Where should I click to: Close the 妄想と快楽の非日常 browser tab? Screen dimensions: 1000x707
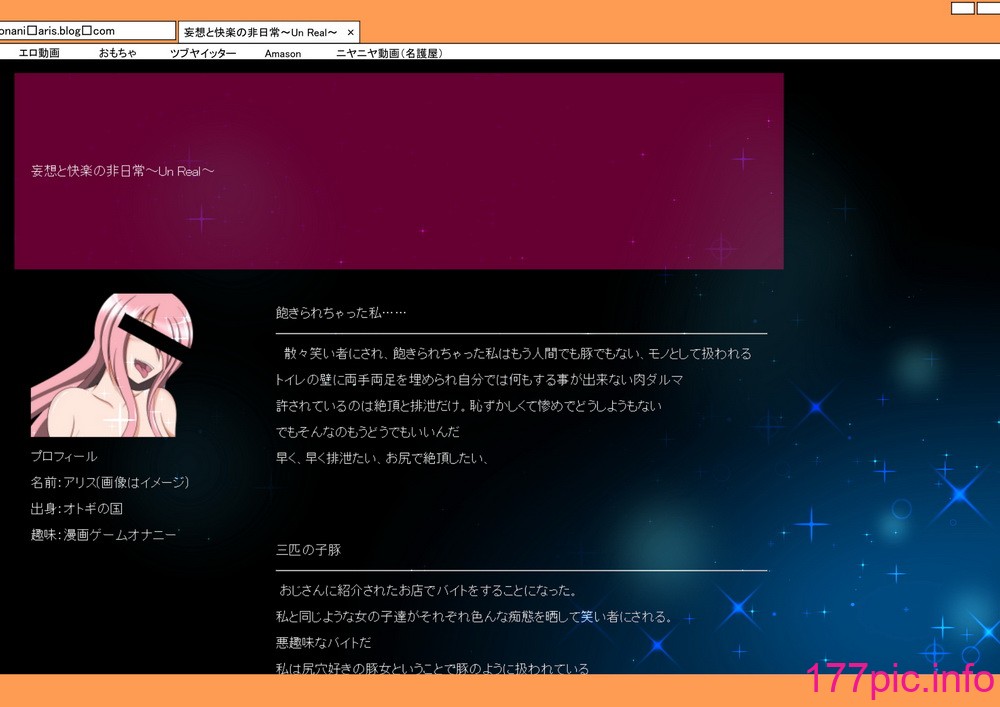pos(350,33)
